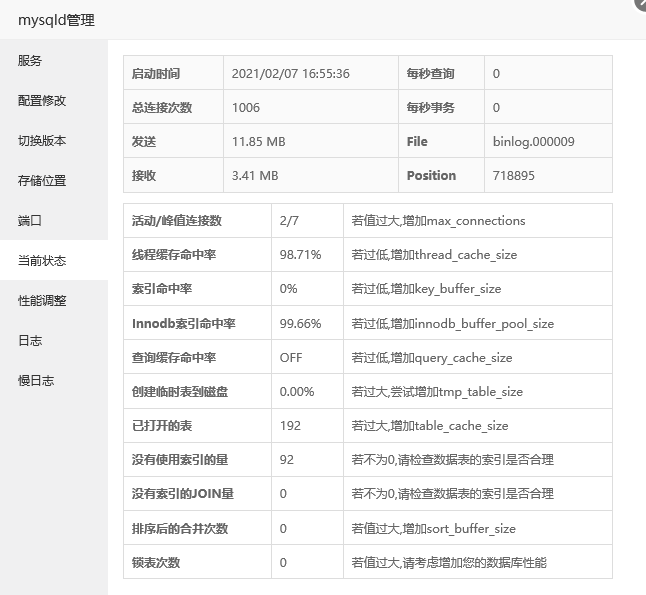This screenshot has width=646, height=595.
Task: Click the 没有使用索引的量 label
Action: pyautogui.click(x=180, y=459)
